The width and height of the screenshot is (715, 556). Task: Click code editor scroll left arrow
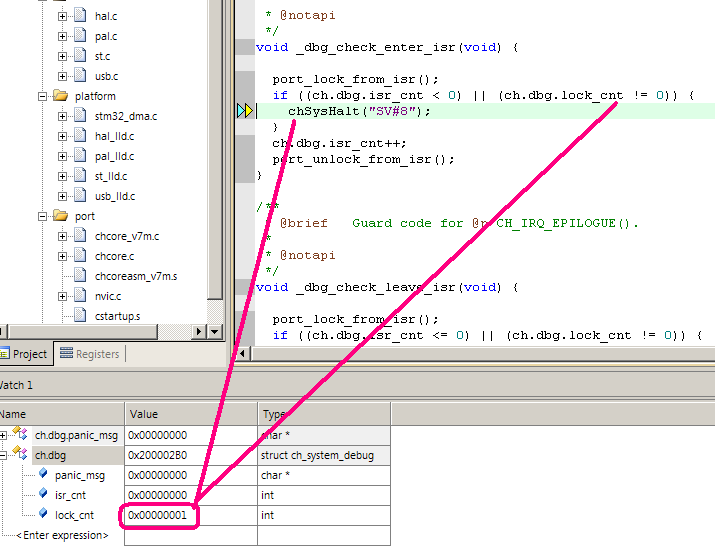point(243,353)
